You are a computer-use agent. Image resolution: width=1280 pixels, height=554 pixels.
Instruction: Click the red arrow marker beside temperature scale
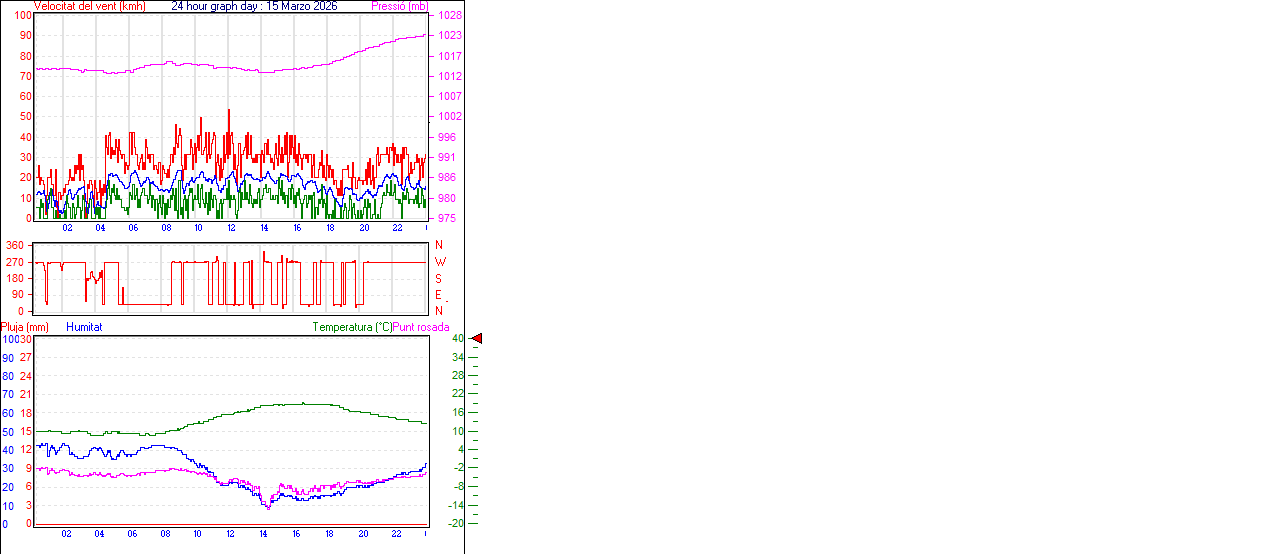coord(477,339)
